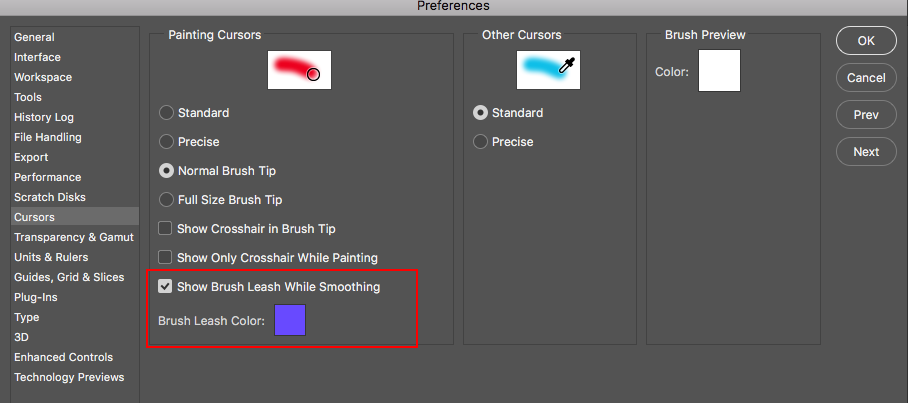Click the Brush Preview color swatch
The image size is (908, 403).
tap(719, 72)
